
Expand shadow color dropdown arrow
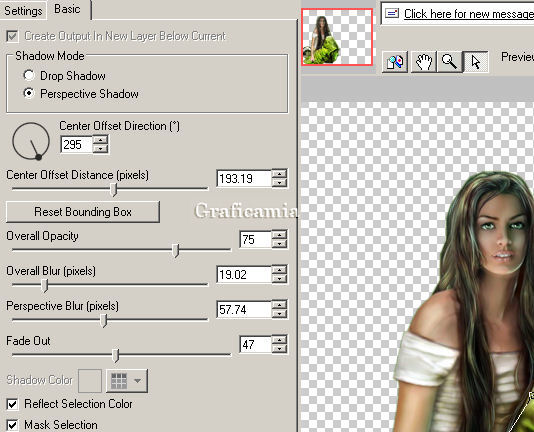click(138, 381)
